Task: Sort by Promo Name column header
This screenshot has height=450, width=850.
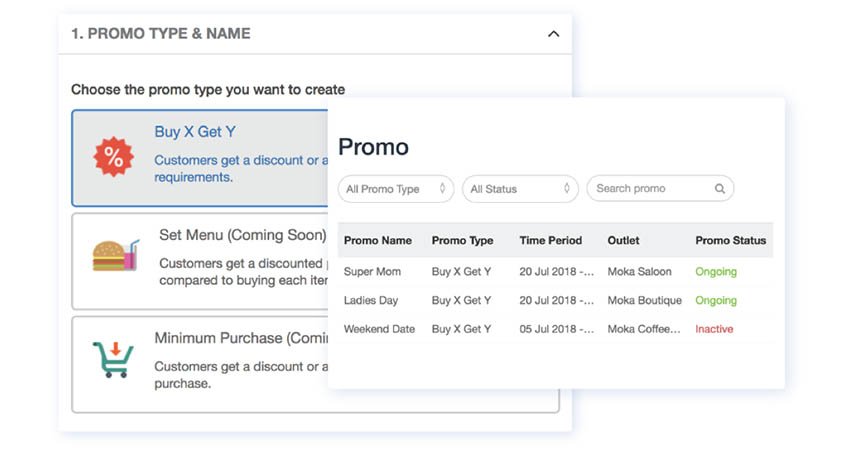Action: [x=377, y=240]
